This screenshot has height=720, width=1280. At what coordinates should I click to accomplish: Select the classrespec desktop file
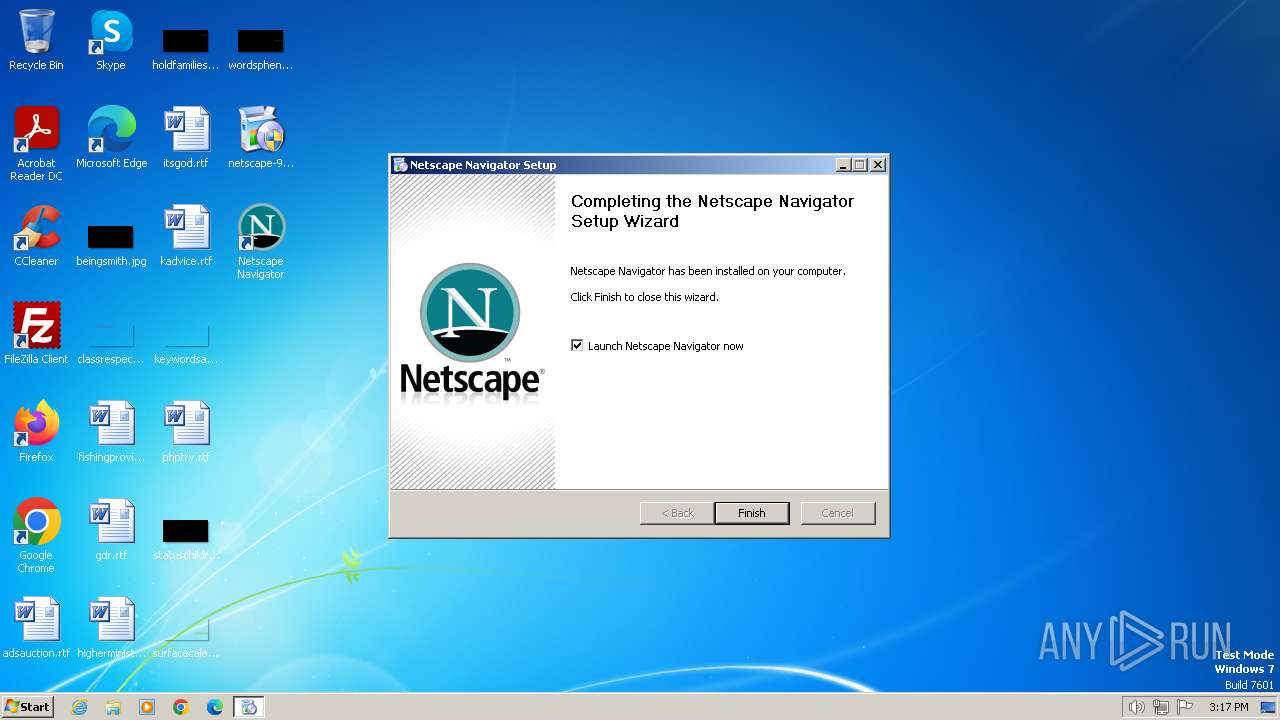point(111,342)
